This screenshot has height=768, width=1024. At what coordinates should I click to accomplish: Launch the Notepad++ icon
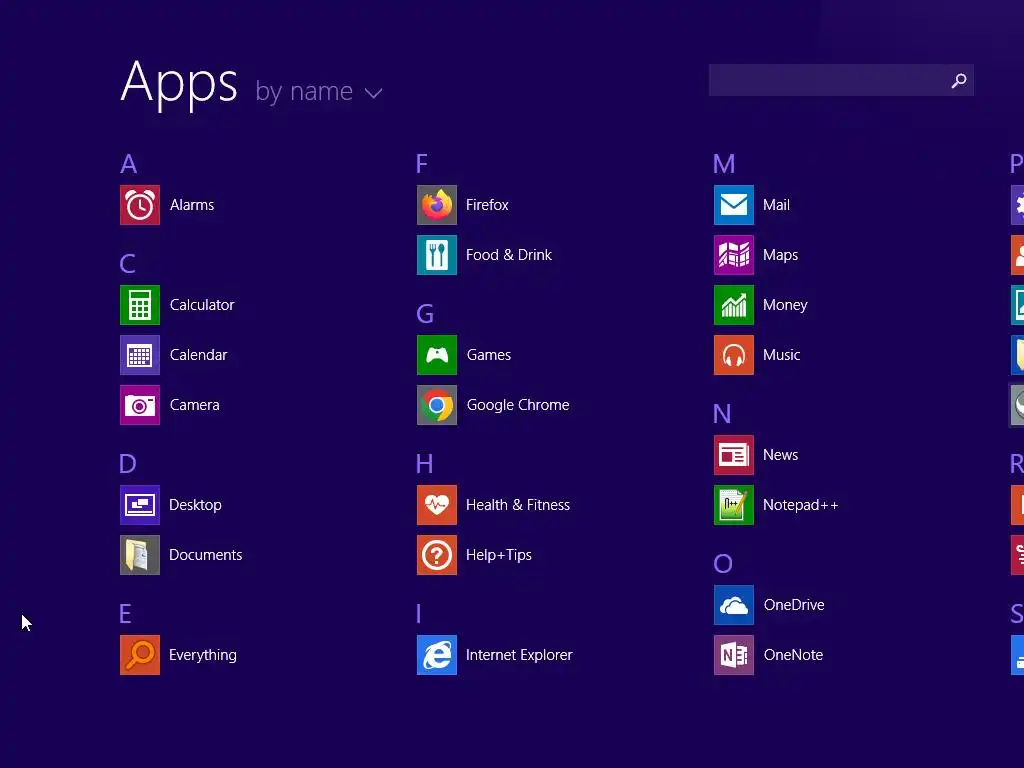pos(734,505)
